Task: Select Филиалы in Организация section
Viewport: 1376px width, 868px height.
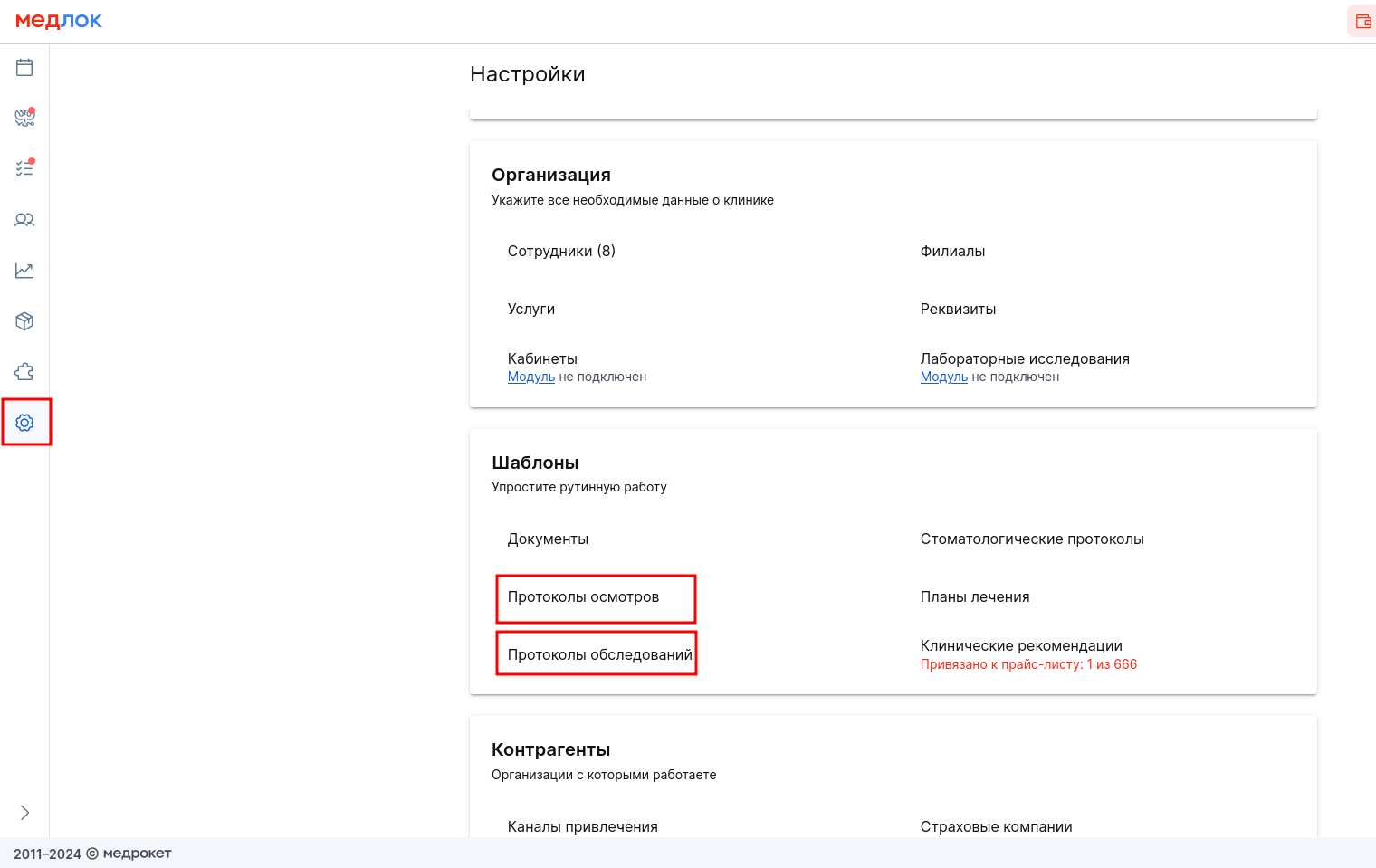Action: point(952,252)
